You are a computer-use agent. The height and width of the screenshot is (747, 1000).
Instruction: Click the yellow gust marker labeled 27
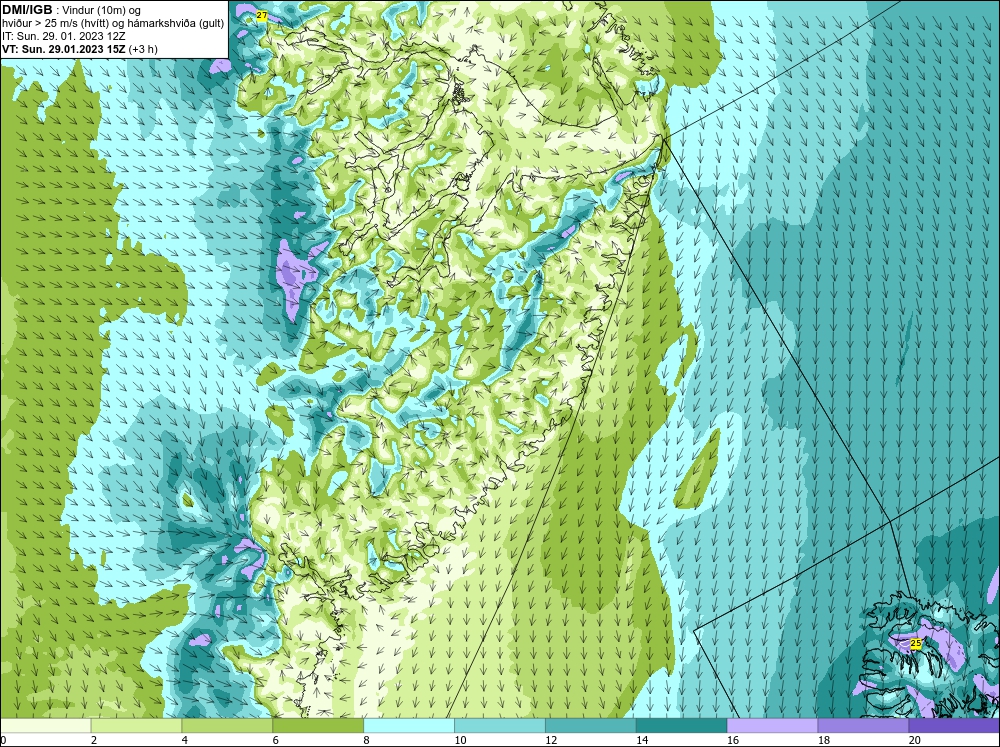[x=261, y=15]
